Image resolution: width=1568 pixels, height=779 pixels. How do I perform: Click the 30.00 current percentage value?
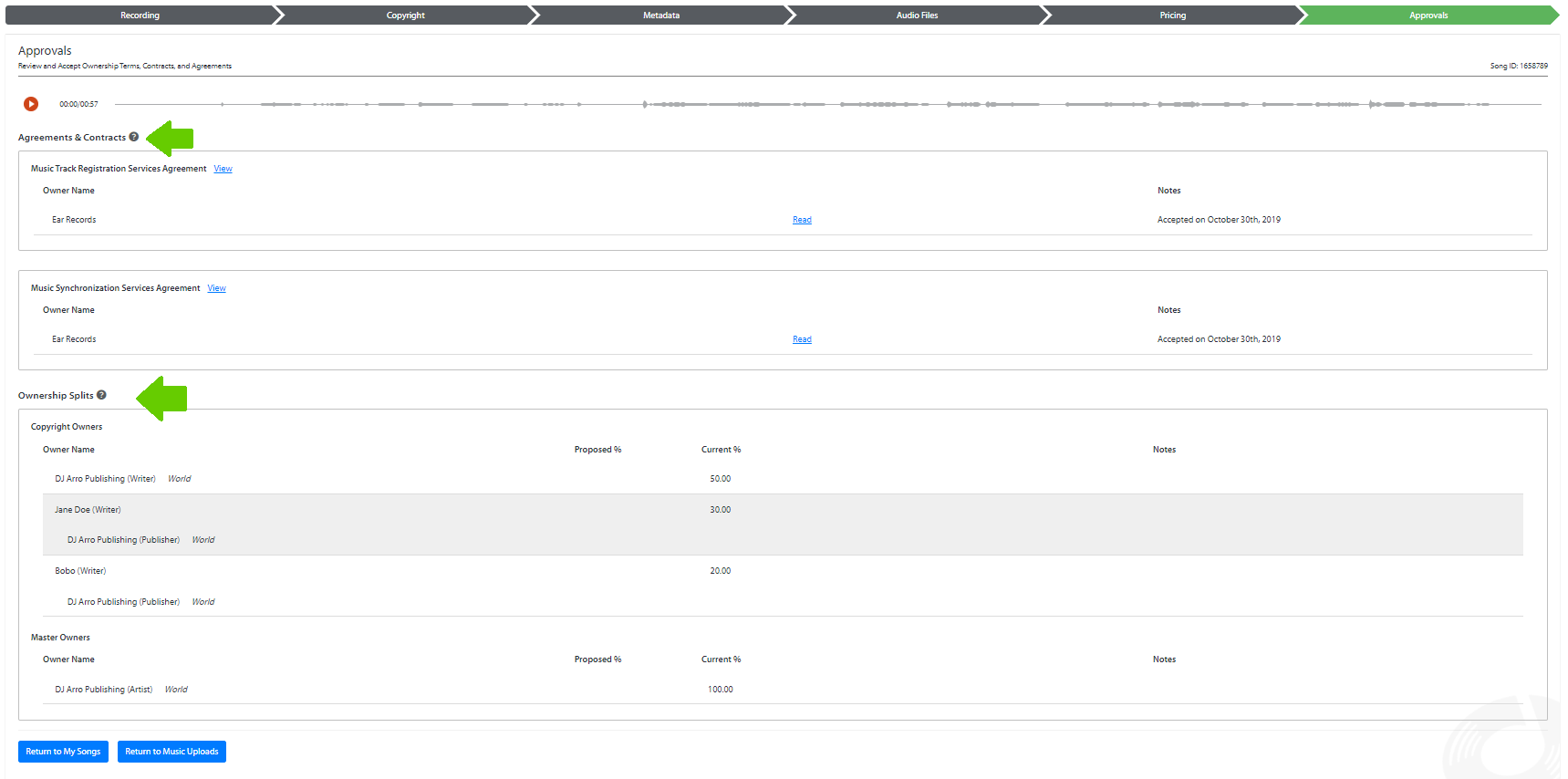[x=720, y=510]
